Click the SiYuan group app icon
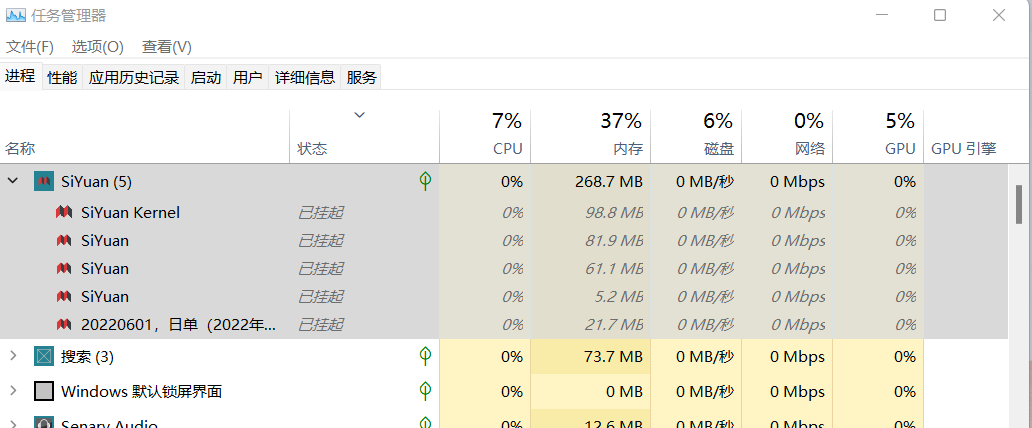Screen dimensions: 1032x428 point(44,181)
